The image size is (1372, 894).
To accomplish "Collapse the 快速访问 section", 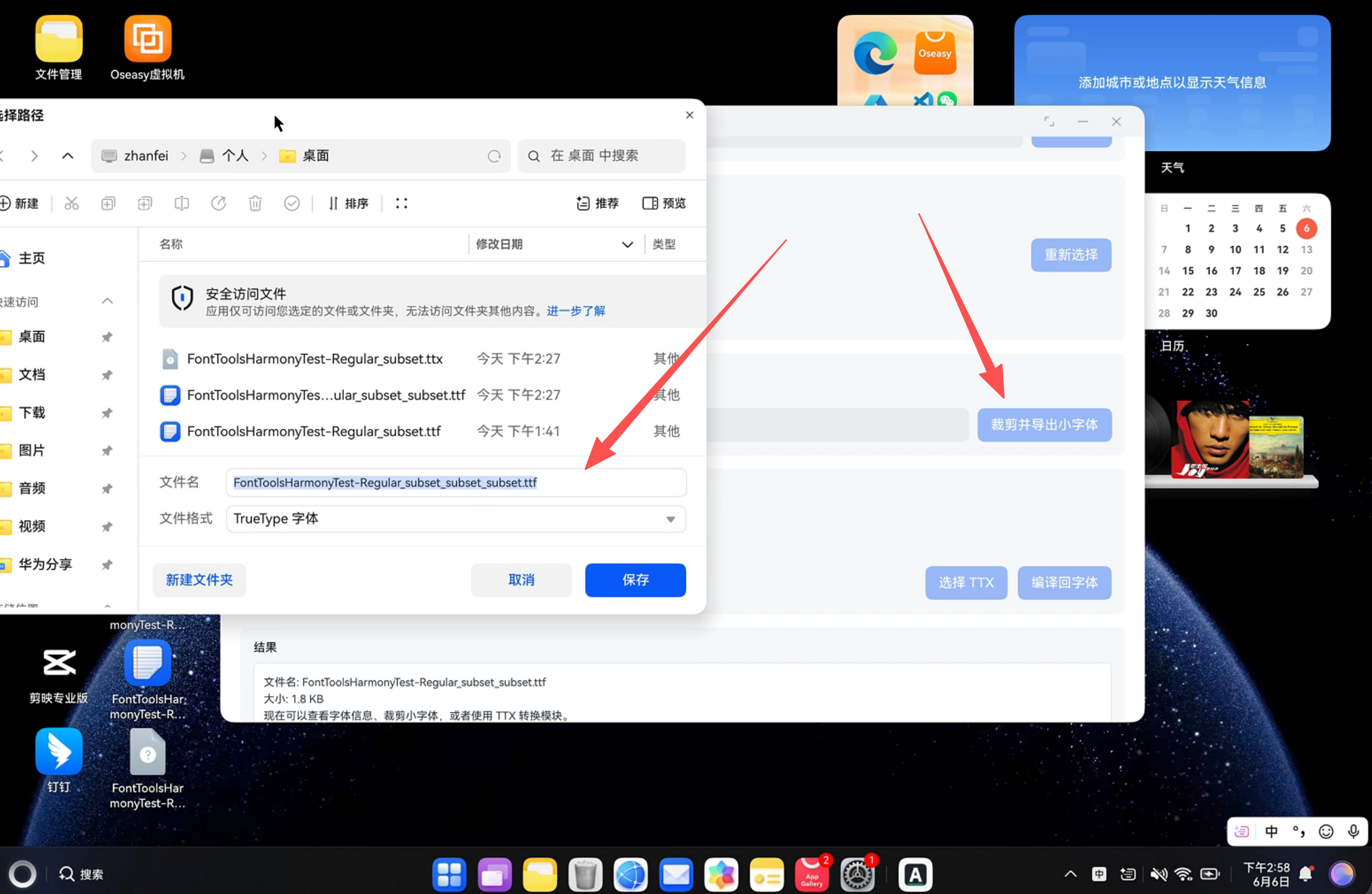I will pos(107,302).
